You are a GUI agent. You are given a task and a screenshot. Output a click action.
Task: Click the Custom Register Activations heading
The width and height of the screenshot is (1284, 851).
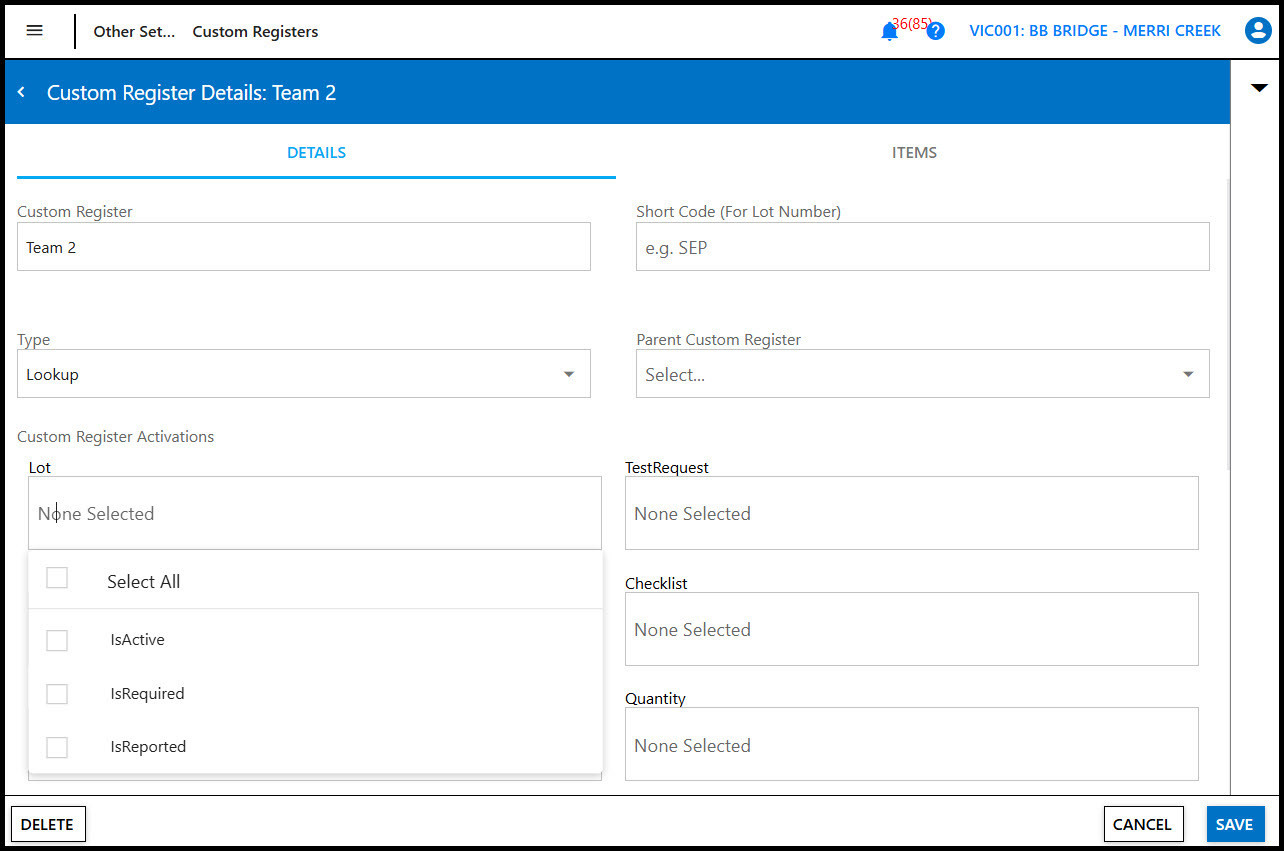[x=116, y=437]
